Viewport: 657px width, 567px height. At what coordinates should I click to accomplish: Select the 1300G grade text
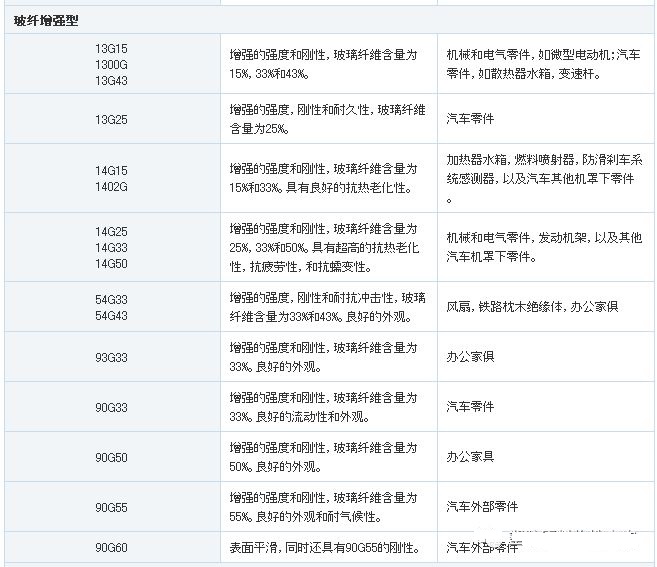(x=111, y=64)
